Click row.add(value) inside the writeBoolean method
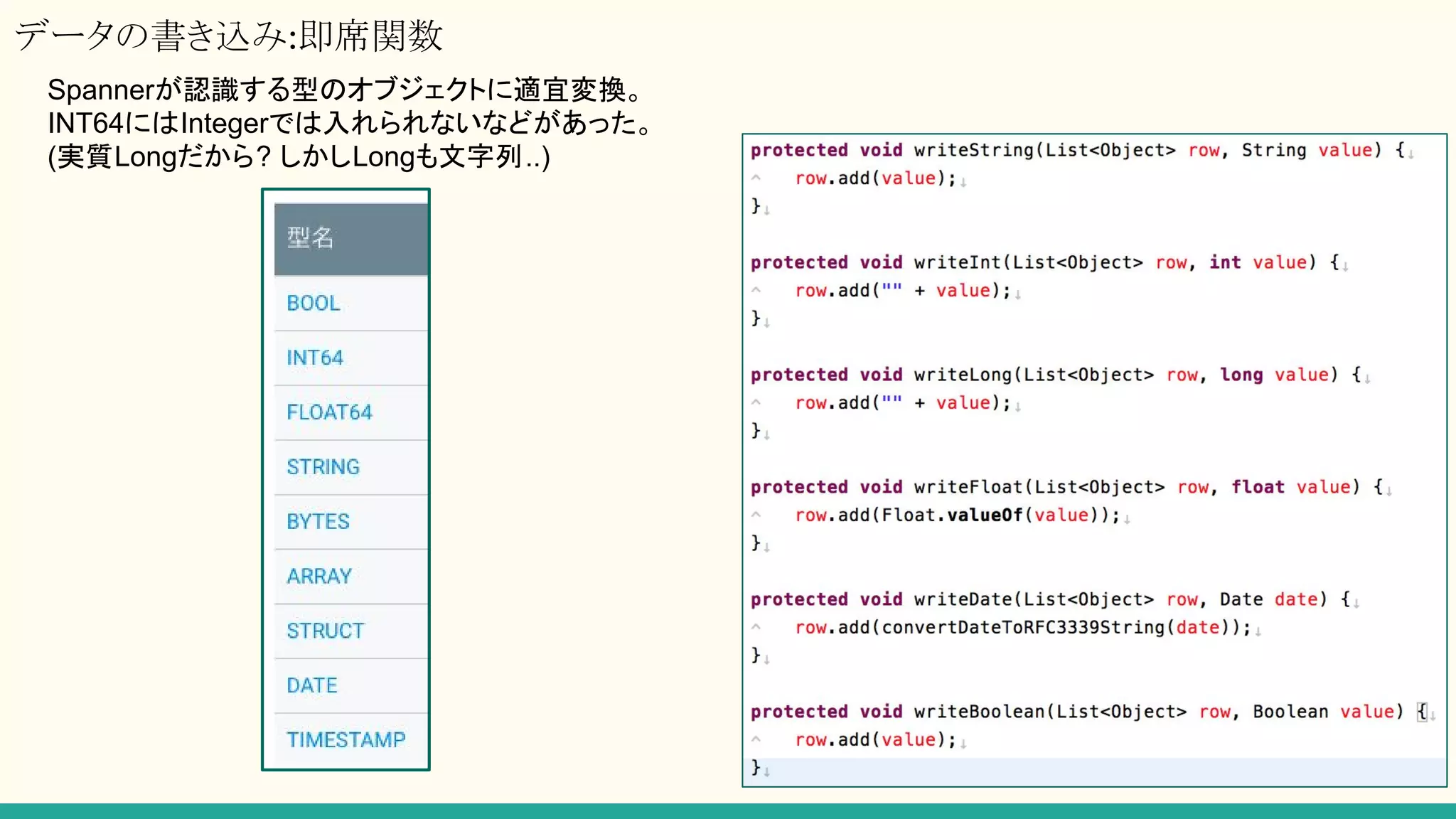This screenshot has width=1456, height=819. pos(876,740)
